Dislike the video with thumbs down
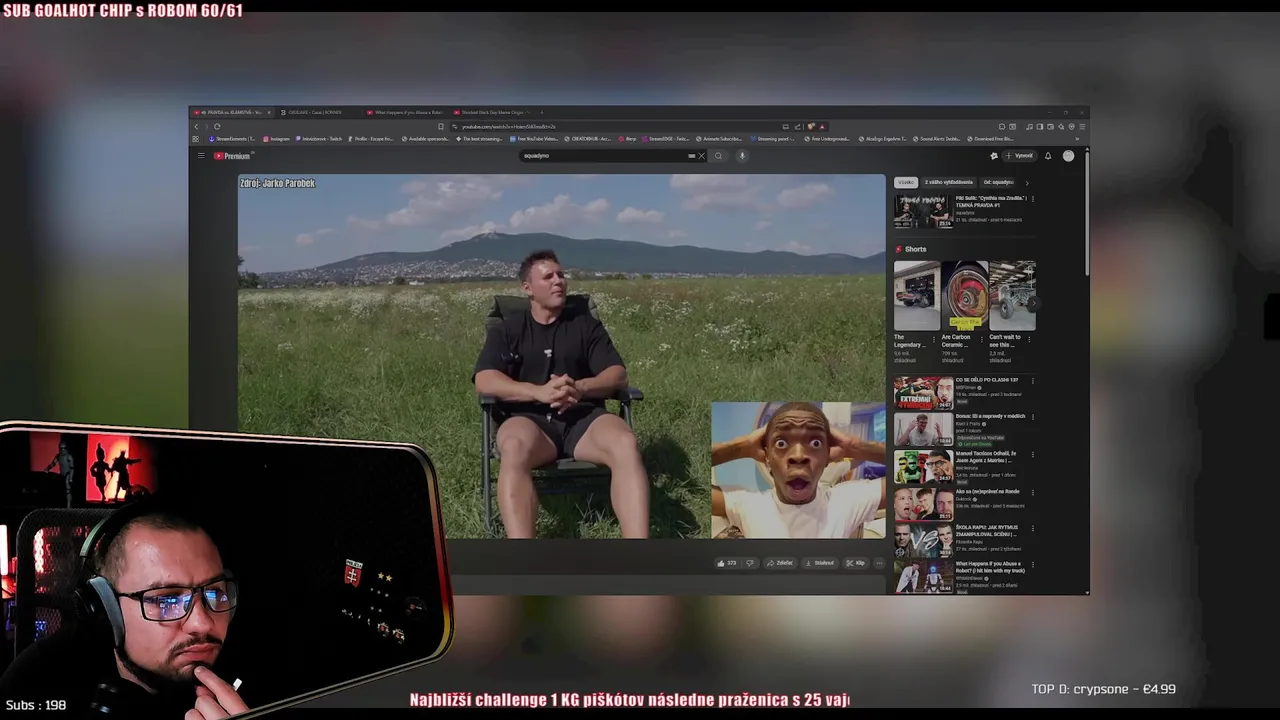 [x=750, y=563]
